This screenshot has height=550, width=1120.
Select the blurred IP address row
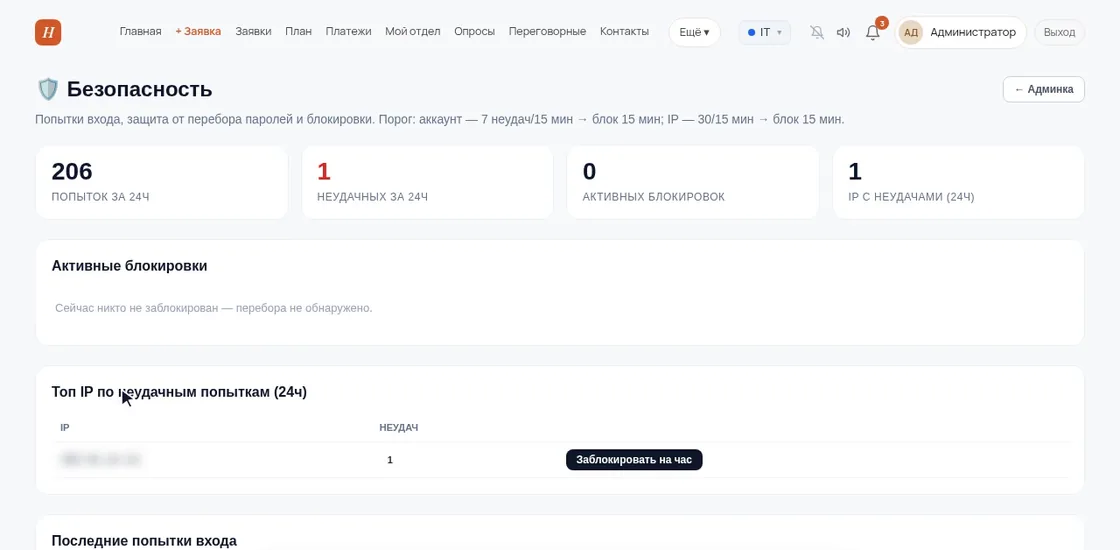pos(561,460)
